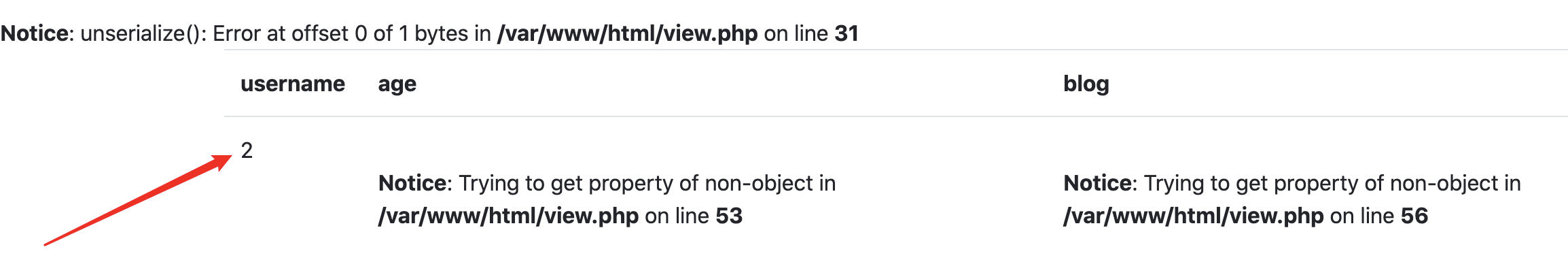Viewport: 1568px width, 260px height.
Task: Click the bold Notice in the age column
Action: click(412, 183)
